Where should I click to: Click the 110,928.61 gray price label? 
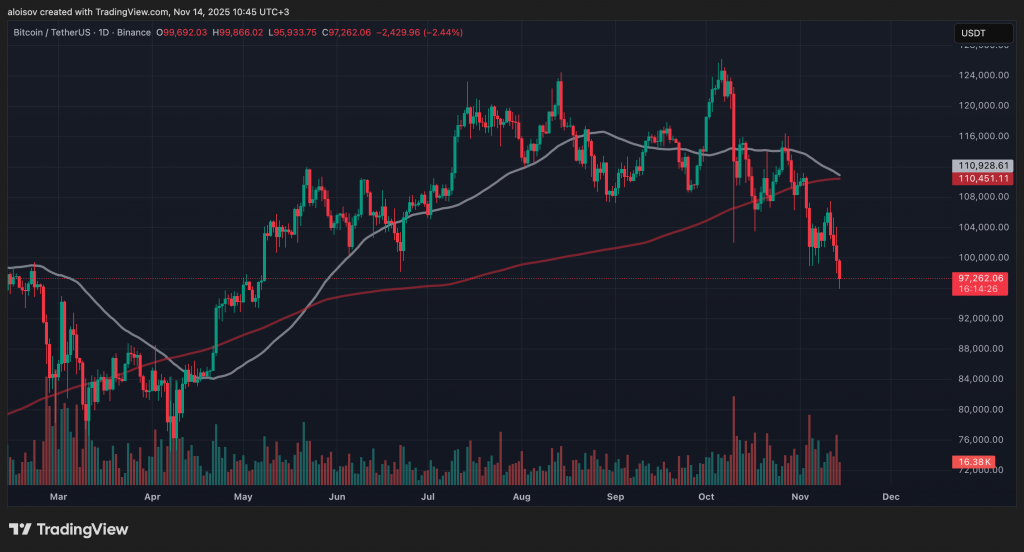click(x=985, y=165)
